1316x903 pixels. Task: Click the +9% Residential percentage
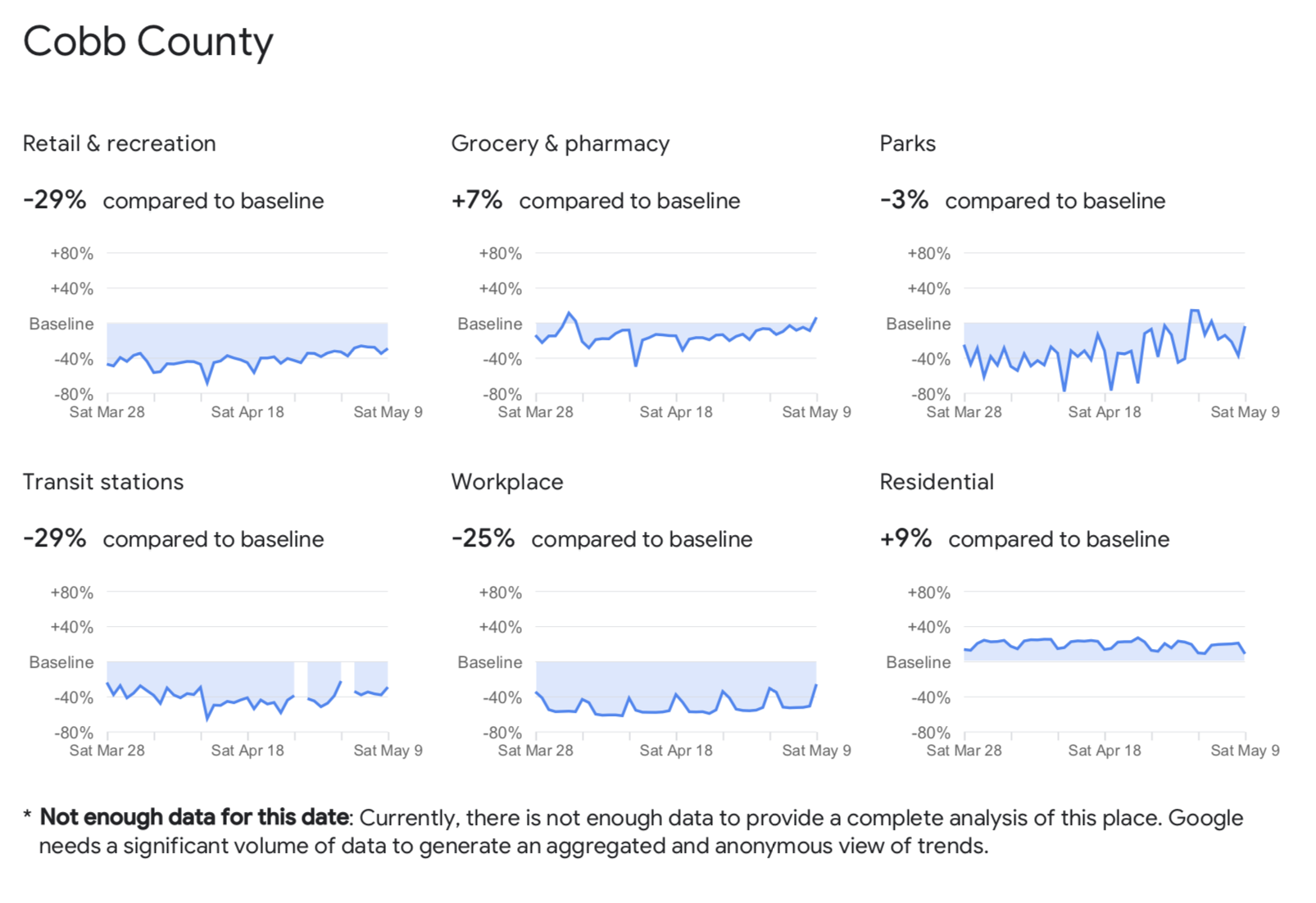coord(905,538)
